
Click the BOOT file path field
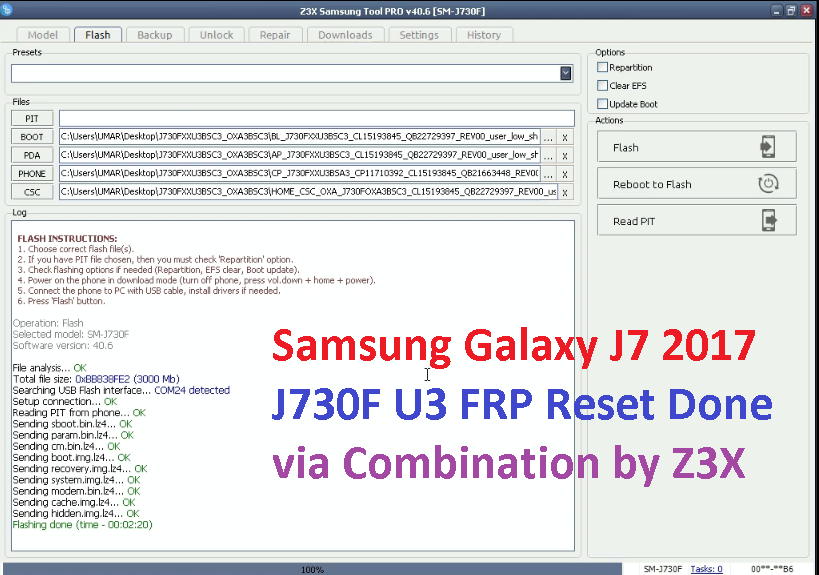pos(299,136)
